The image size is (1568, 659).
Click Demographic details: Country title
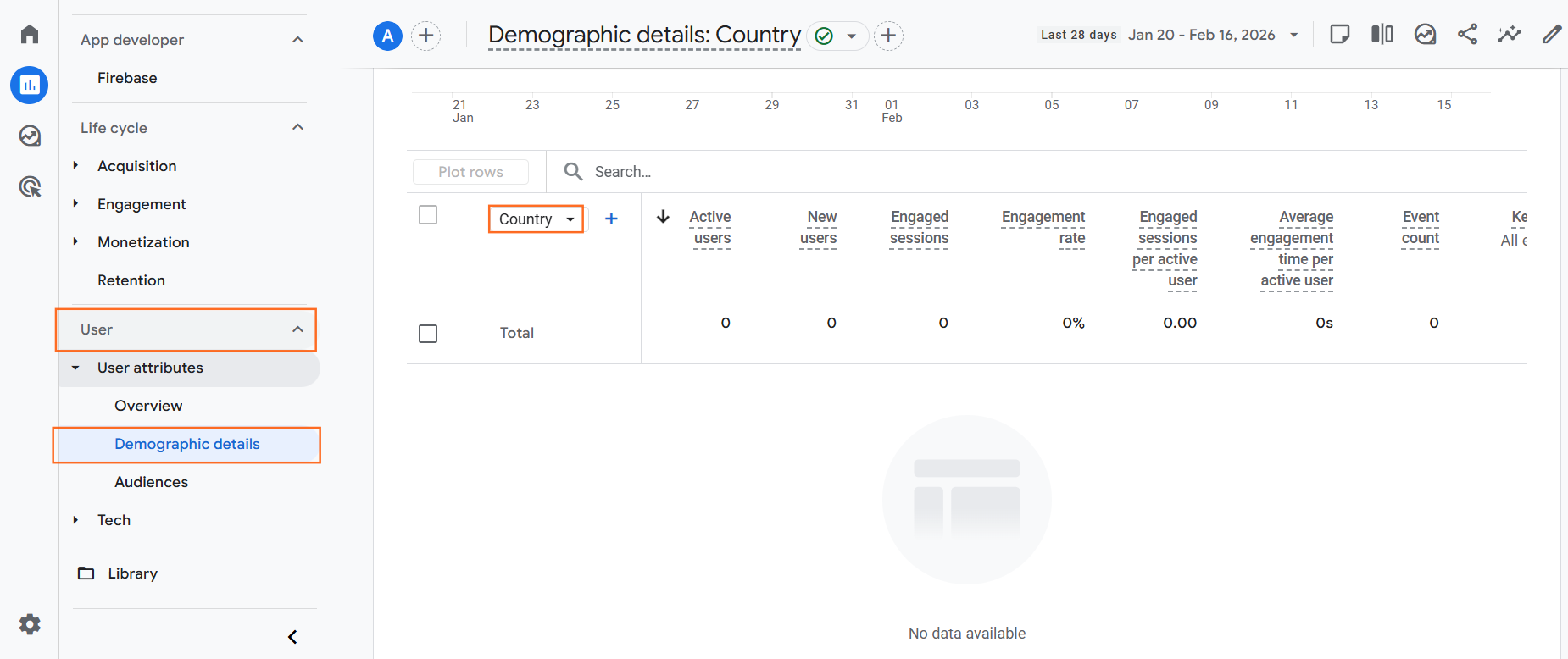[644, 35]
